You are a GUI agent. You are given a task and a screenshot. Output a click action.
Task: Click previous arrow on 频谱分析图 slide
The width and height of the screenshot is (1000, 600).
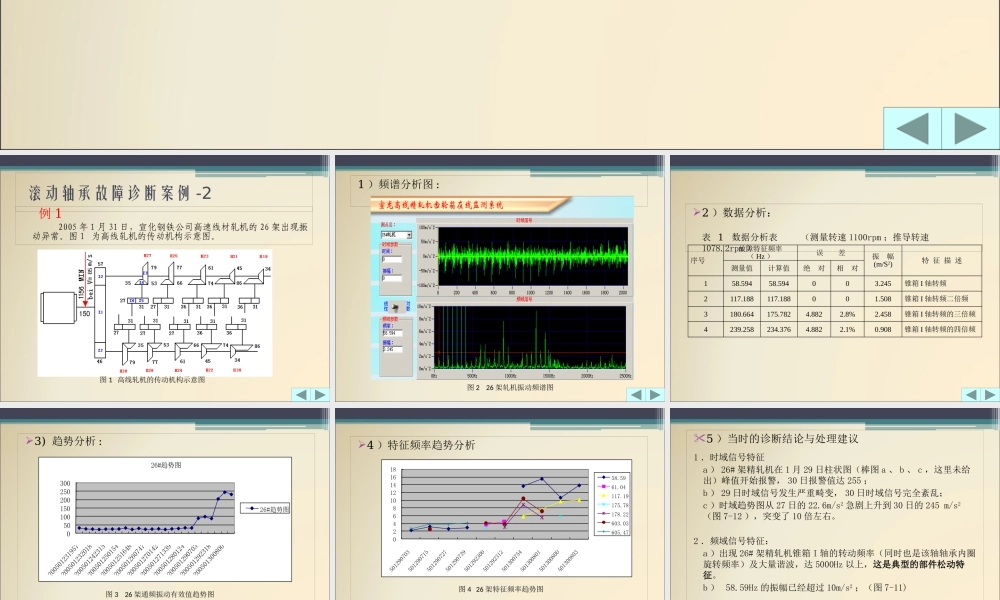click(x=636, y=395)
